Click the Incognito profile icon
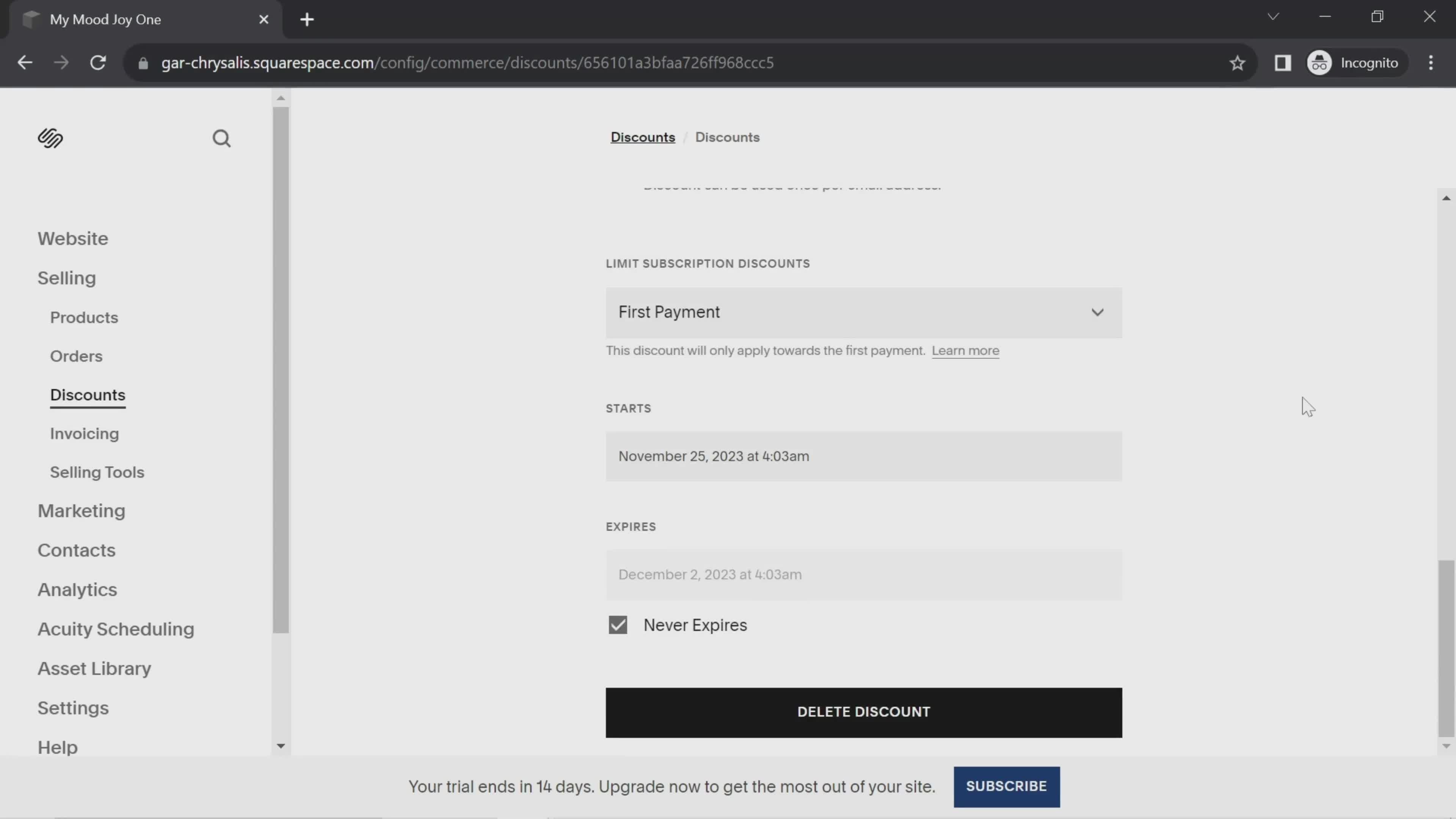The height and width of the screenshot is (819, 1456). (1319, 63)
